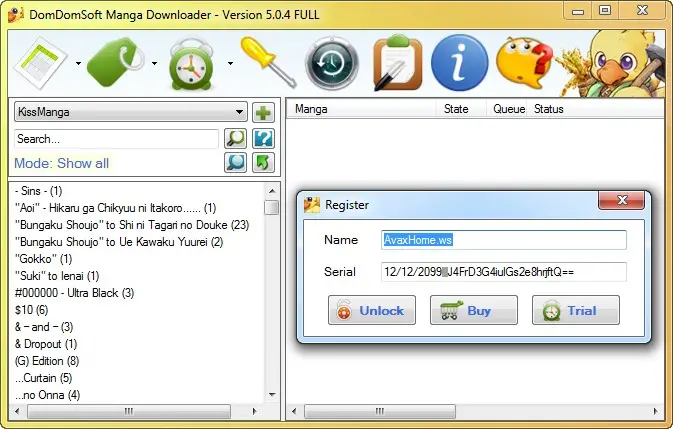The height and width of the screenshot is (429, 673).
Task: Click the blue info icon
Action: pyautogui.click(x=459, y=63)
